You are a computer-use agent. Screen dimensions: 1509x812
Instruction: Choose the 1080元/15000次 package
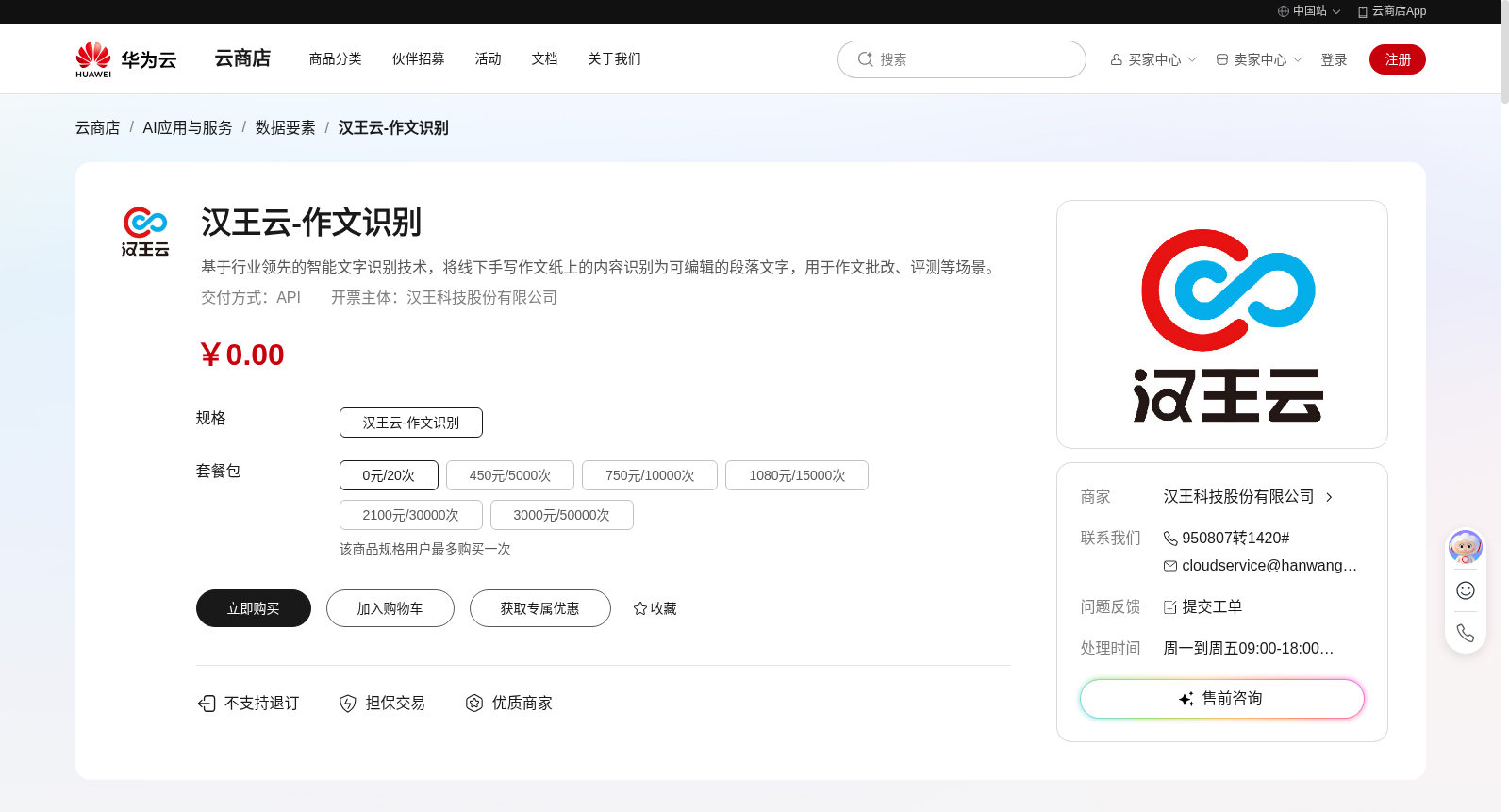click(x=797, y=475)
